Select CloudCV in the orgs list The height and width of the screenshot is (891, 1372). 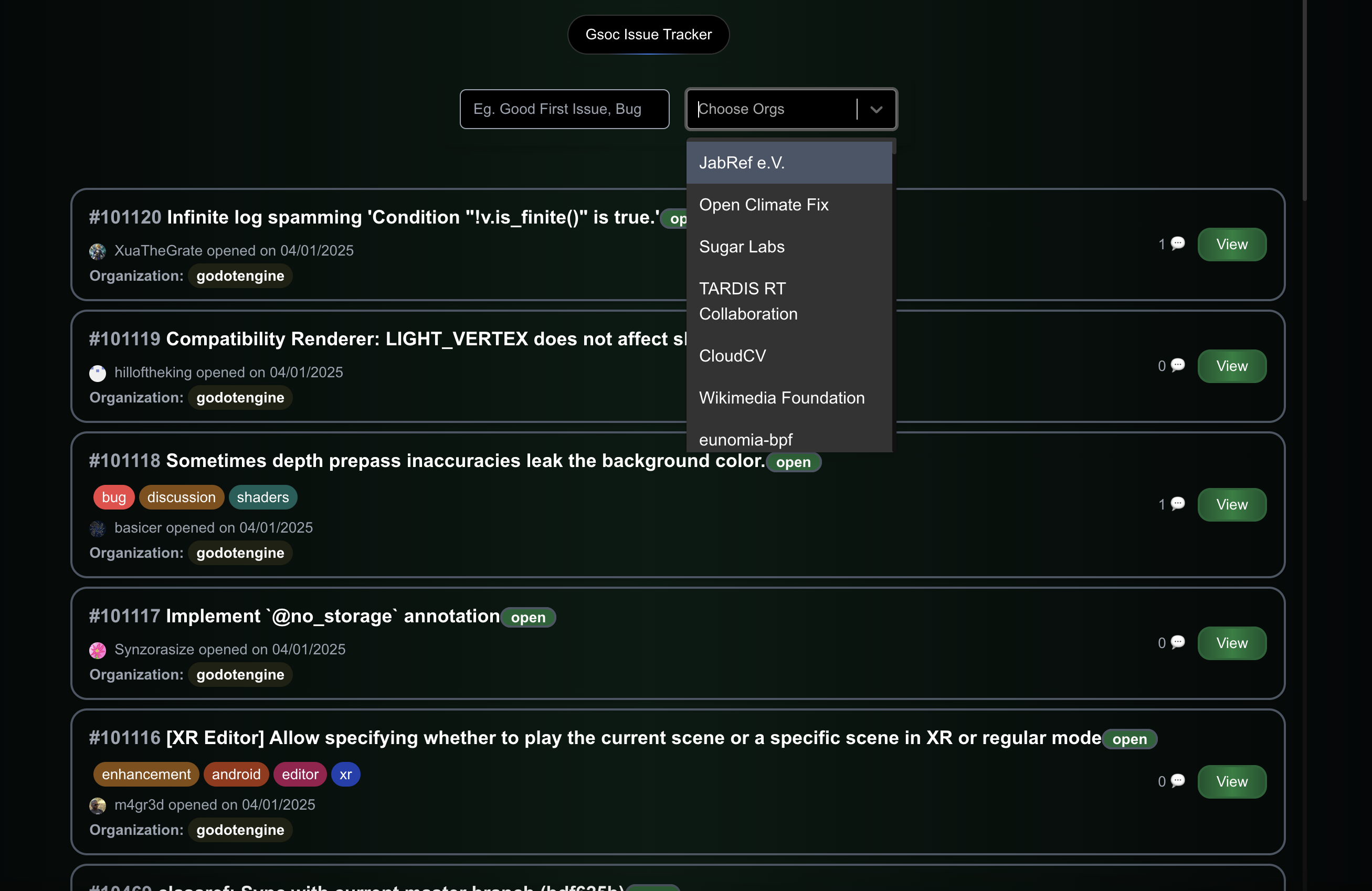(x=789, y=356)
